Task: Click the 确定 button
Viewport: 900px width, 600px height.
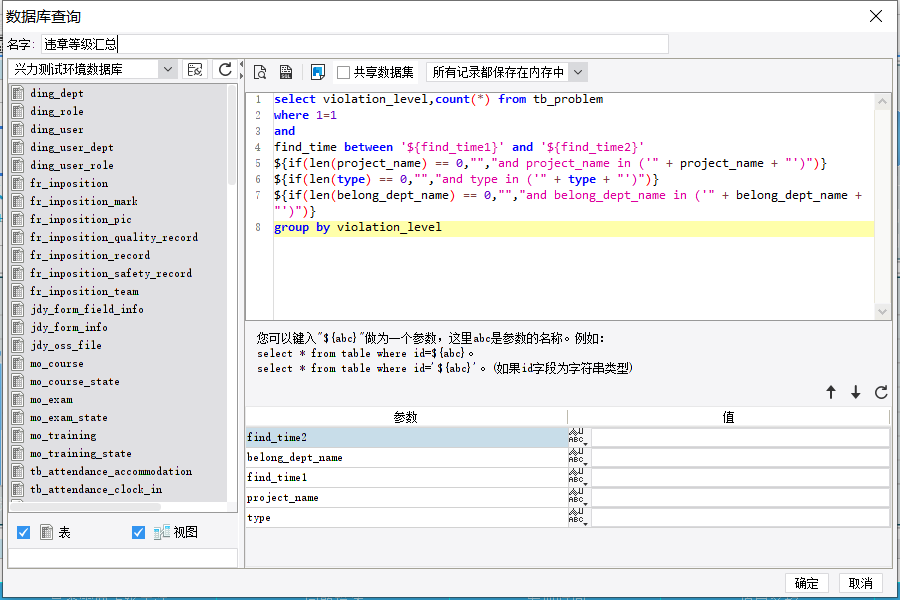Action: pos(806,583)
